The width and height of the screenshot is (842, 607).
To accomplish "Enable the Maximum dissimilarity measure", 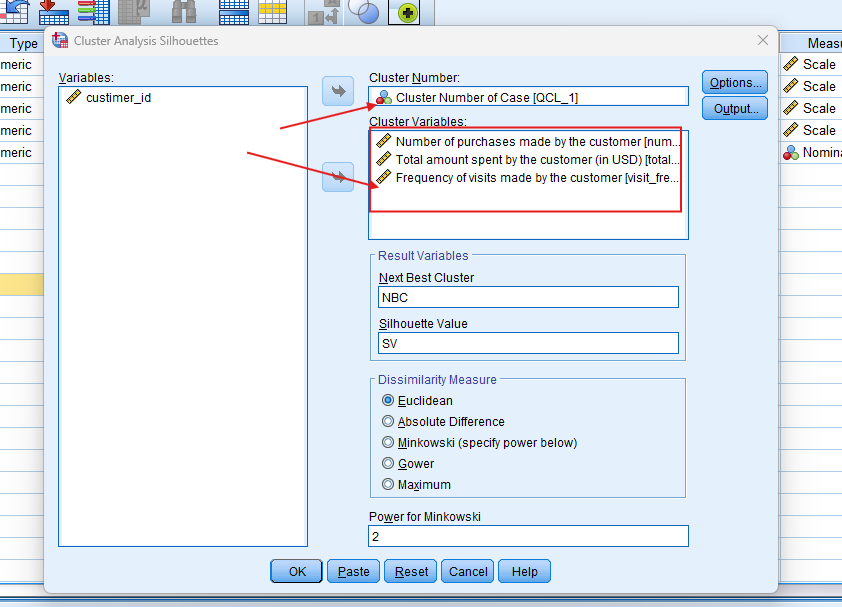I will [x=388, y=485].
